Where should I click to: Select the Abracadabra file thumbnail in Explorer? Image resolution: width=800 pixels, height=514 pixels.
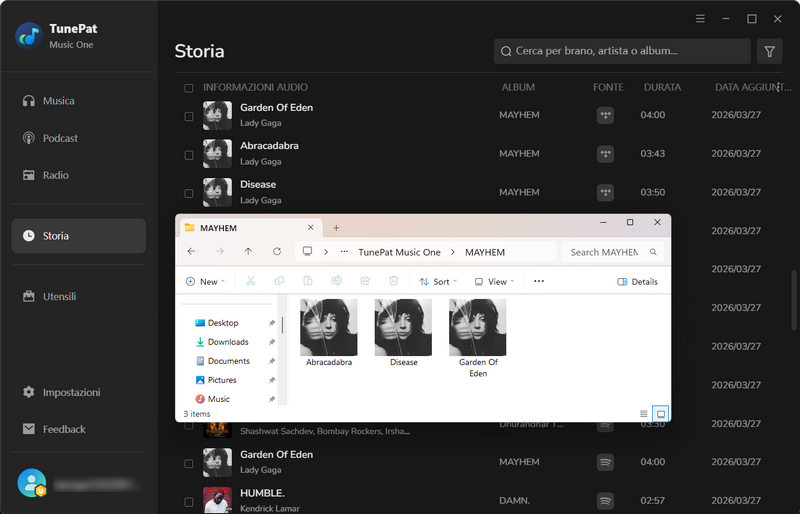point(329,328)
